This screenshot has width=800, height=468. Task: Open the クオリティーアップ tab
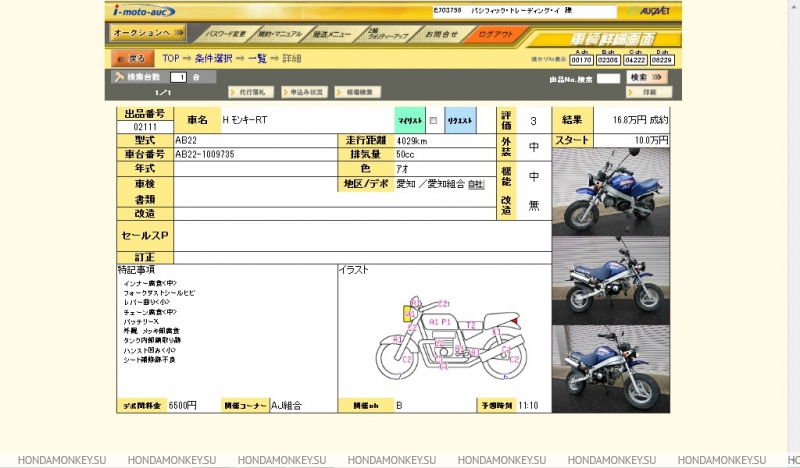(387, 34)
